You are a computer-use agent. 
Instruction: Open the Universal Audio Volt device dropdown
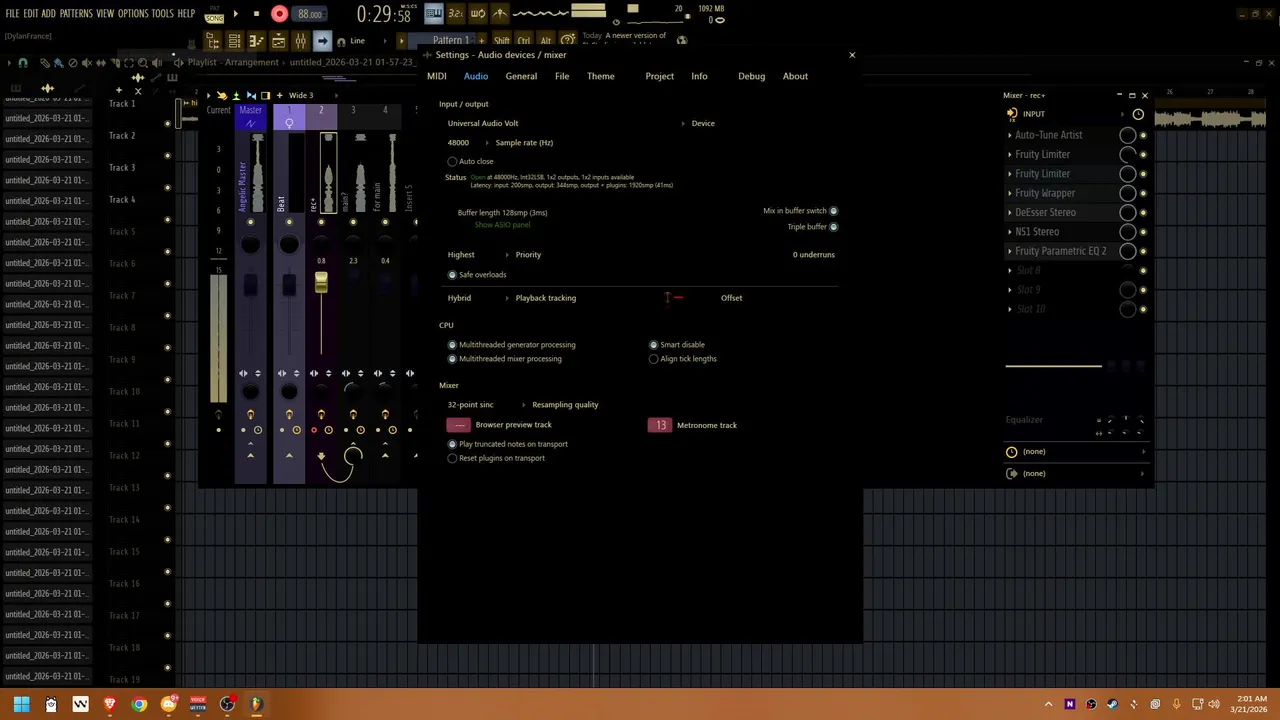[565, 123]
